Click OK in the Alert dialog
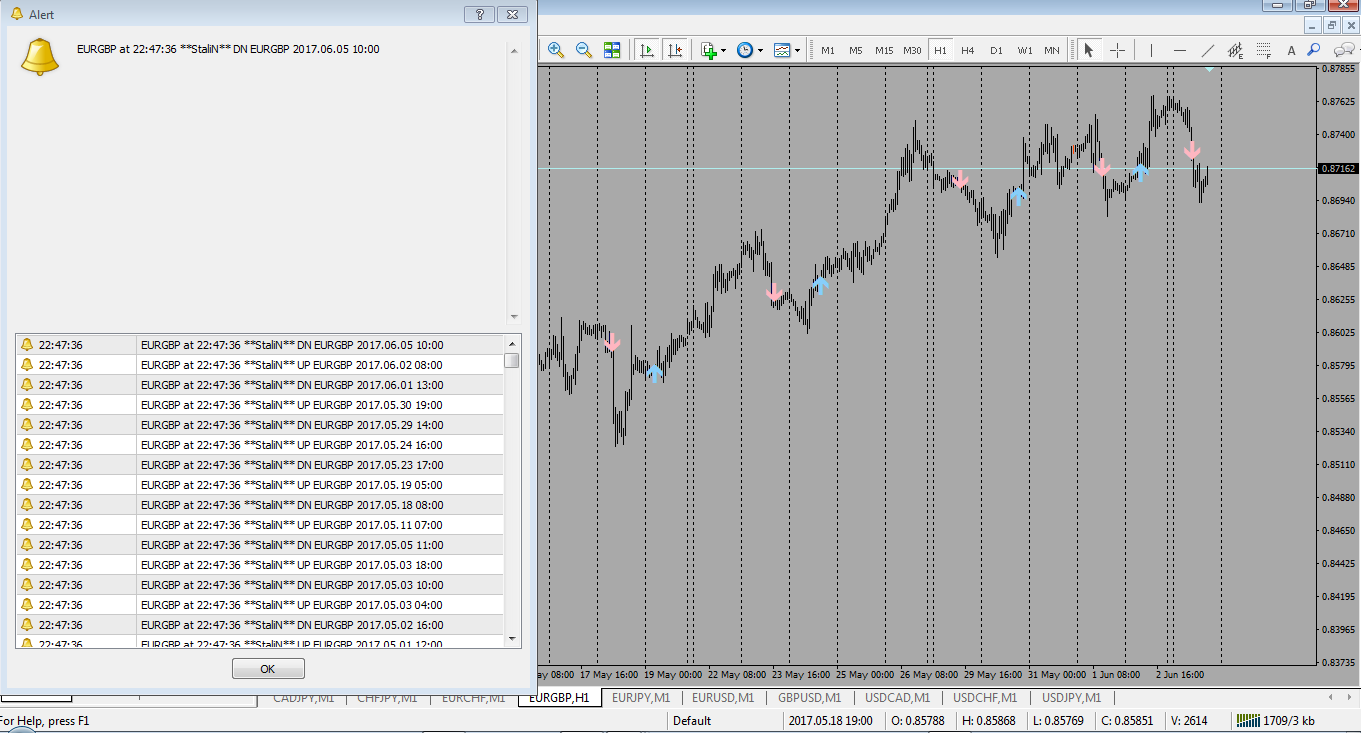The height and width of the screenshot is (740, 1372). click(x=268, y=669)
